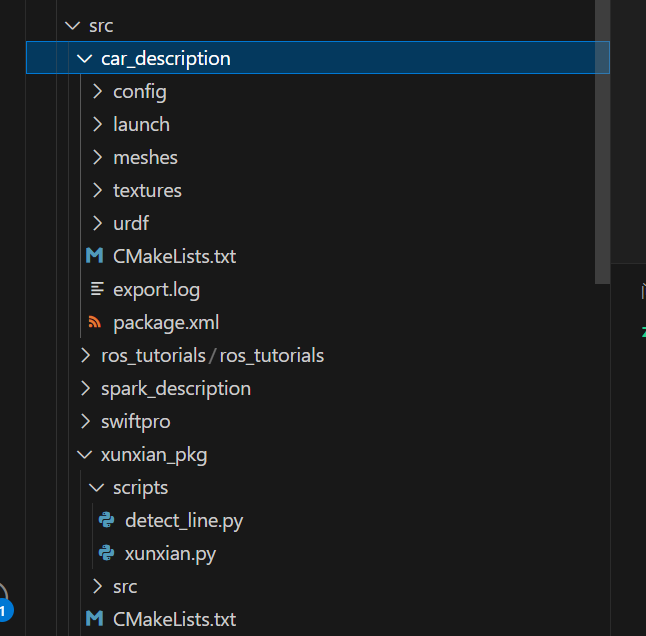Click the blue notification badge icon
This screenshot has width=646, height=636.
pos(5,610)
